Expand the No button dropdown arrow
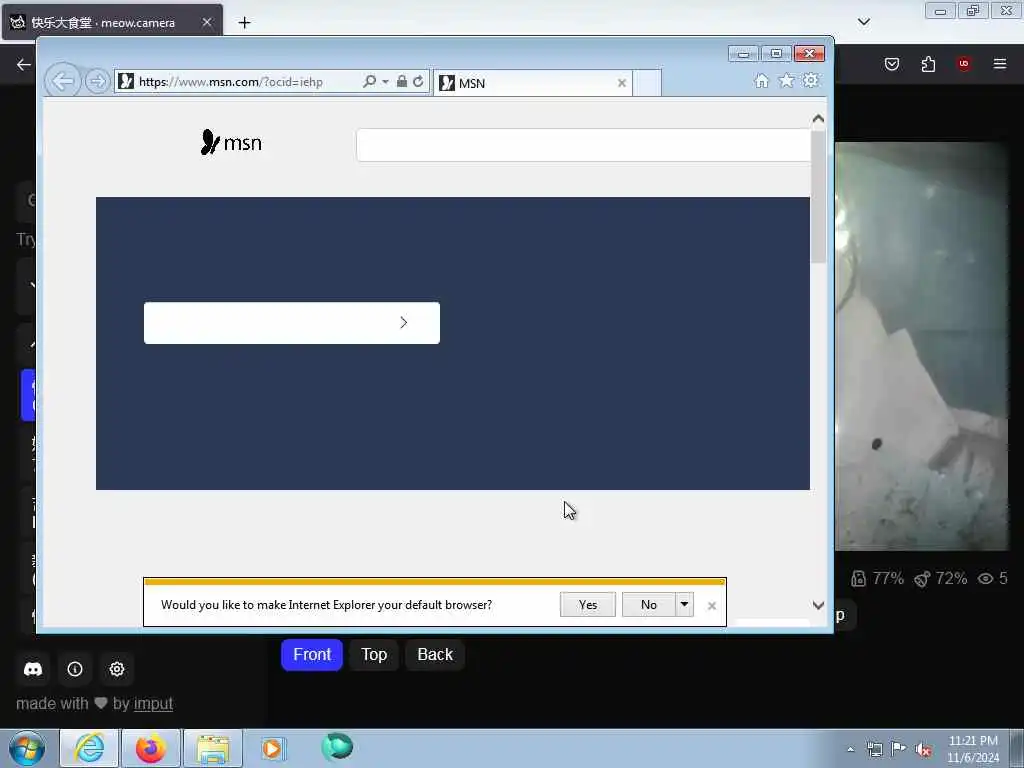Image resolution: width=1024 pixels, height=768 pixels. [x=684, y=605]
